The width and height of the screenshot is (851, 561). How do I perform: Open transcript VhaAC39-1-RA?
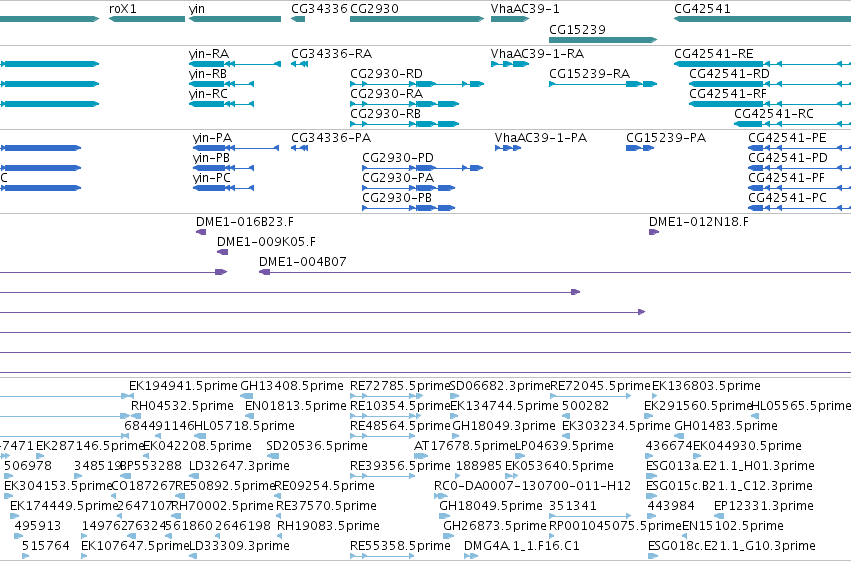point(537,54)
